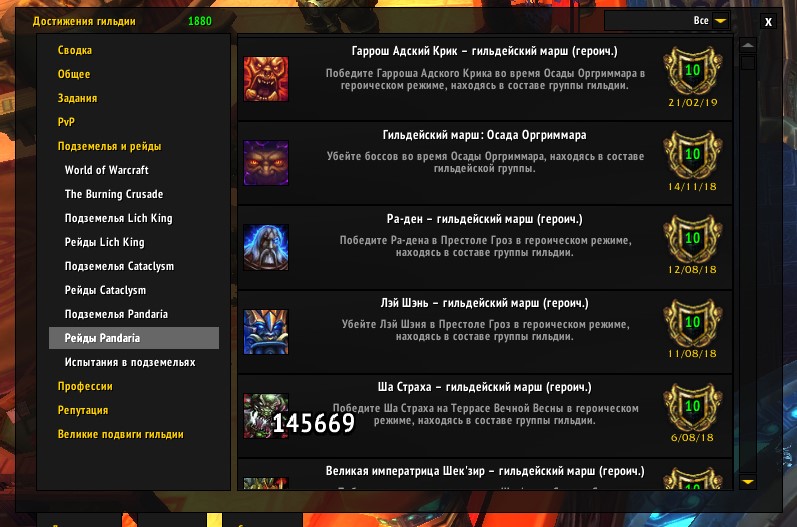The width and height of the screenshot is (797, 527).
Task: Click the scrollbar thumb in achievements list
Action: (748, 63)
